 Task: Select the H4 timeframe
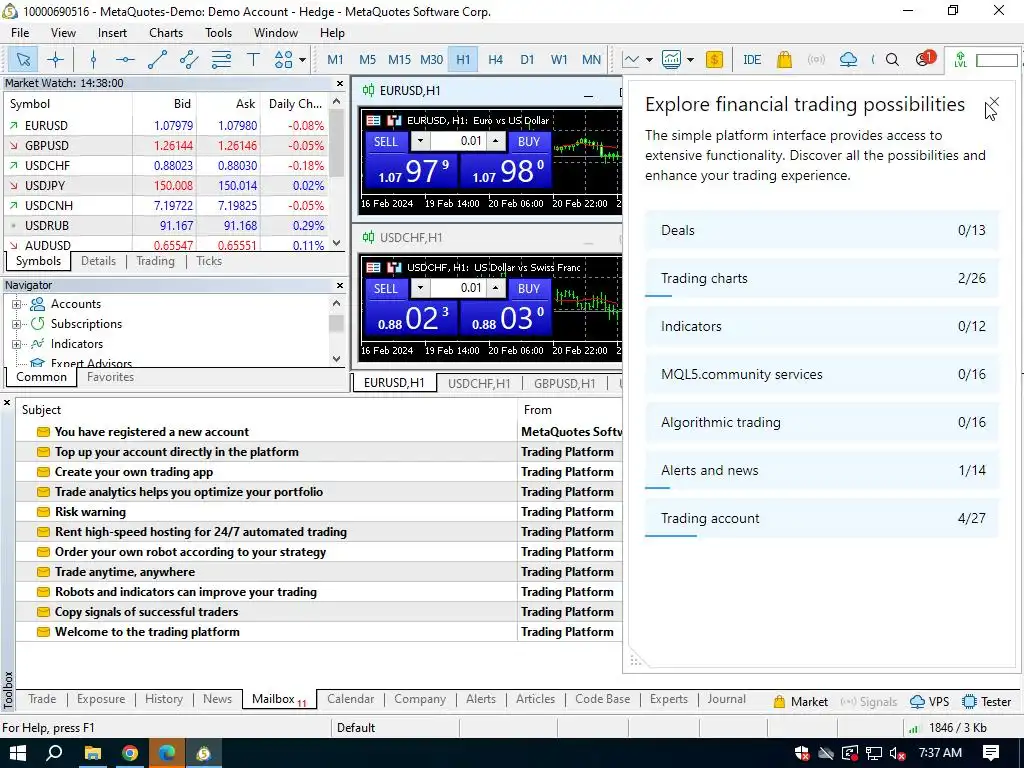[495, 60]
